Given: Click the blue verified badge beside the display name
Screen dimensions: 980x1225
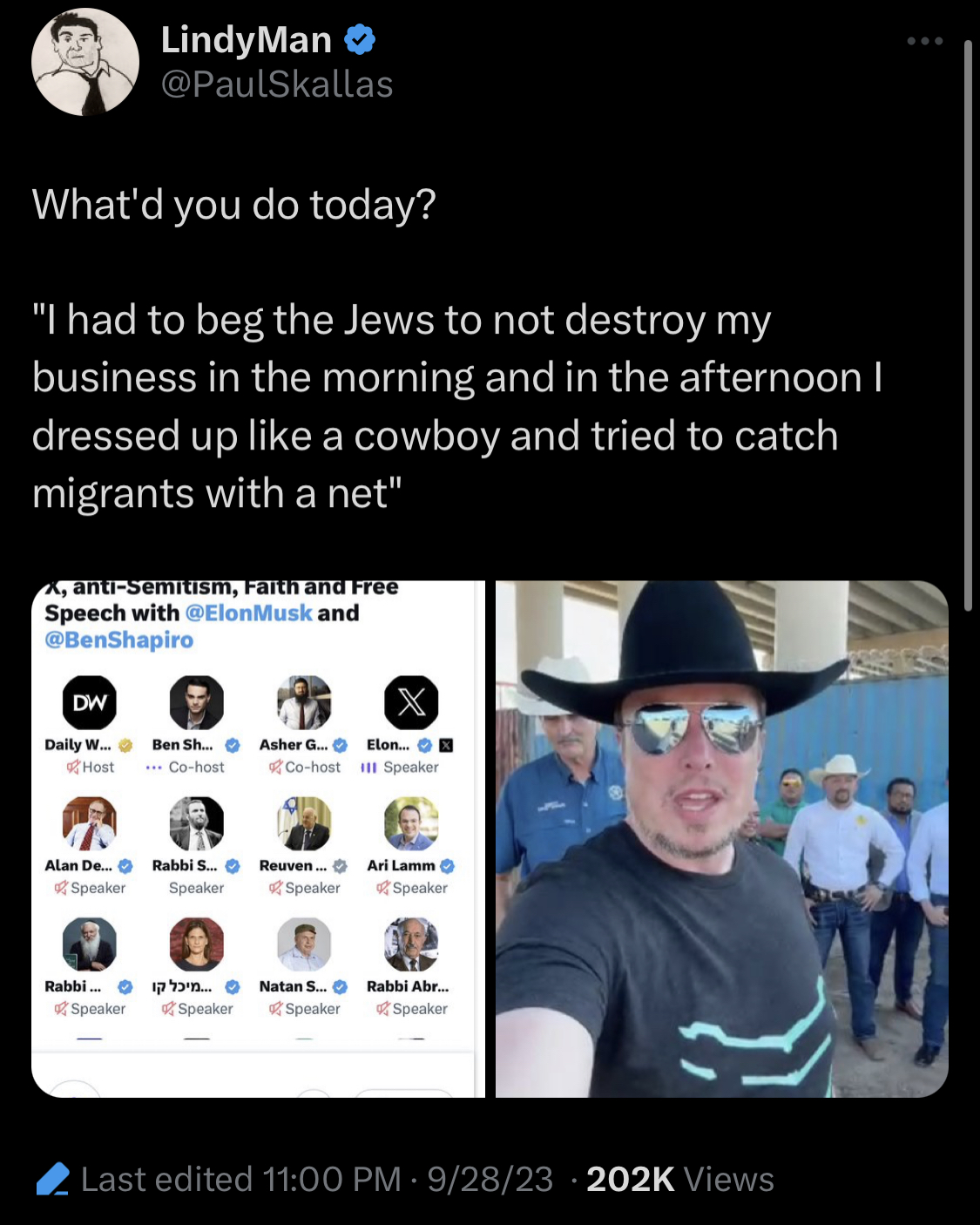Looking at the screenshot, I should [360, 40].
